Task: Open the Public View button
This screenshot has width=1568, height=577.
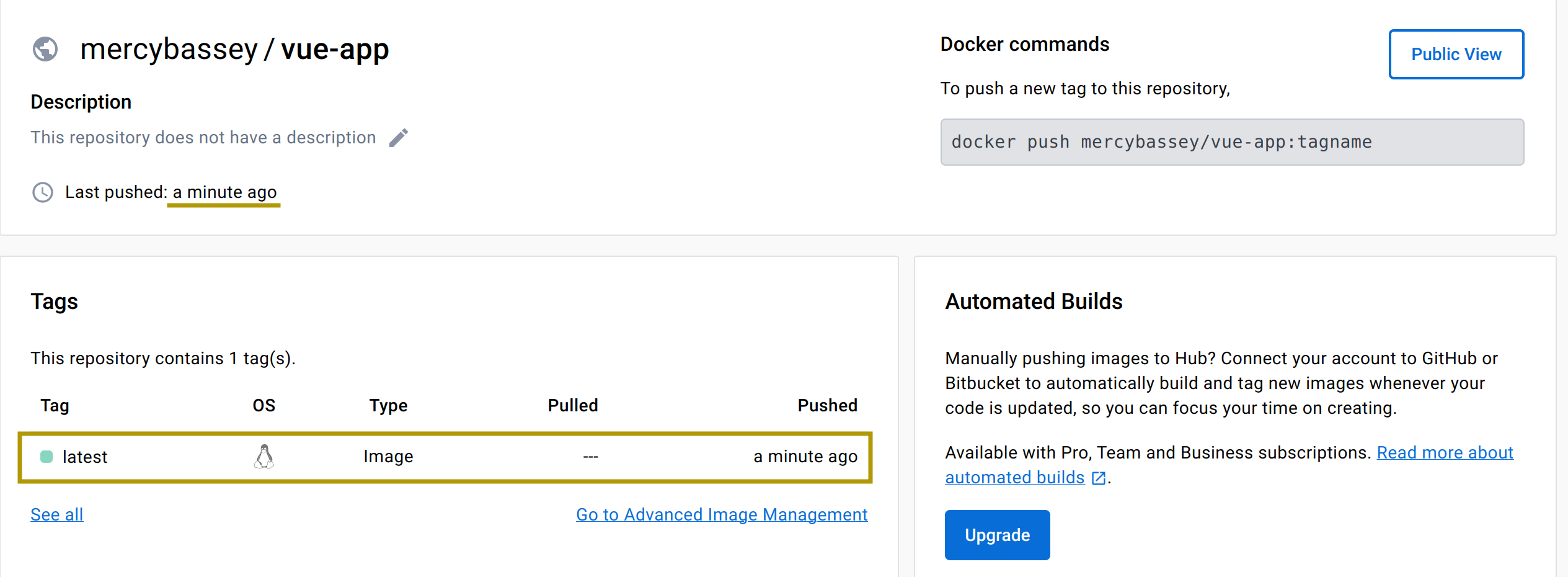Action: [1456, 54]
